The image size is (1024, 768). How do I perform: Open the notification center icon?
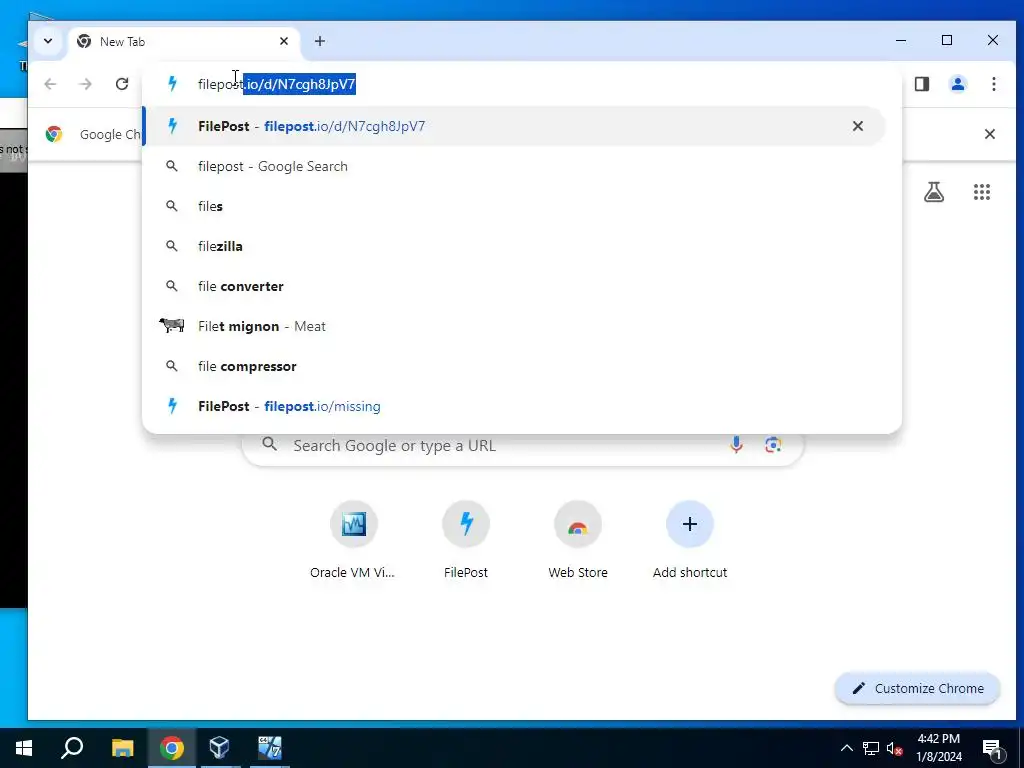pos(991,748)
